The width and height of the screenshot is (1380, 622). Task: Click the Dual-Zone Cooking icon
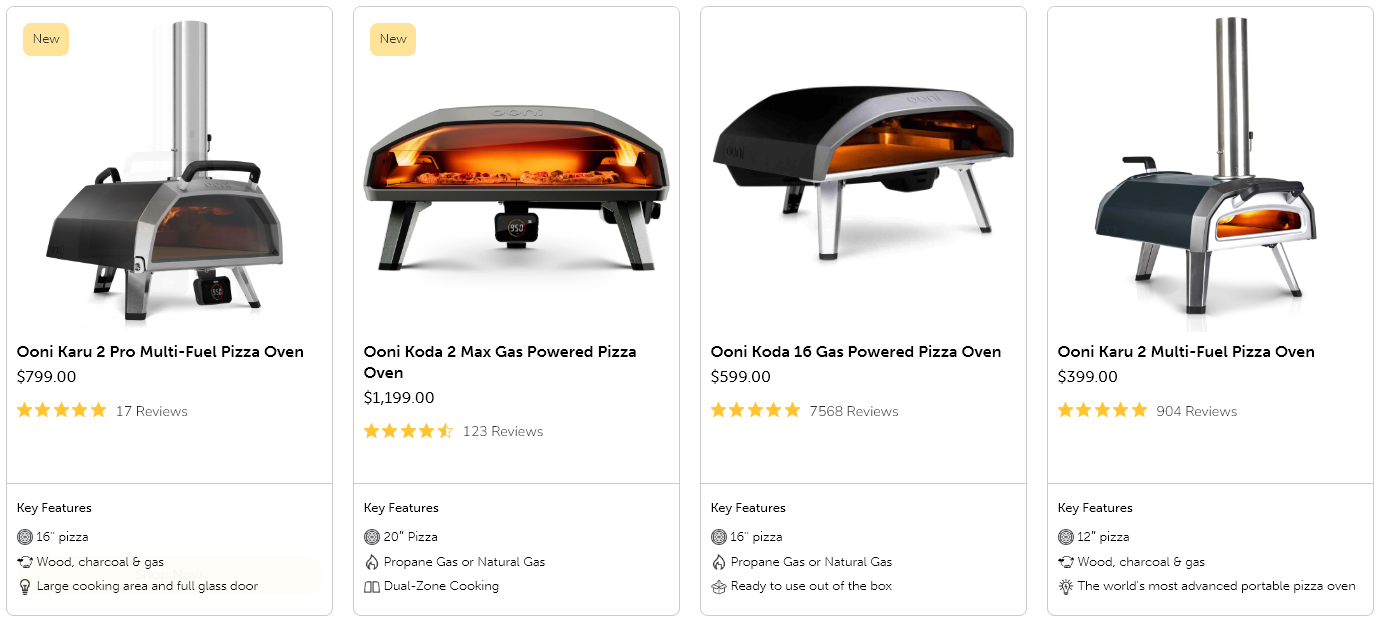[x=372, y=586]
